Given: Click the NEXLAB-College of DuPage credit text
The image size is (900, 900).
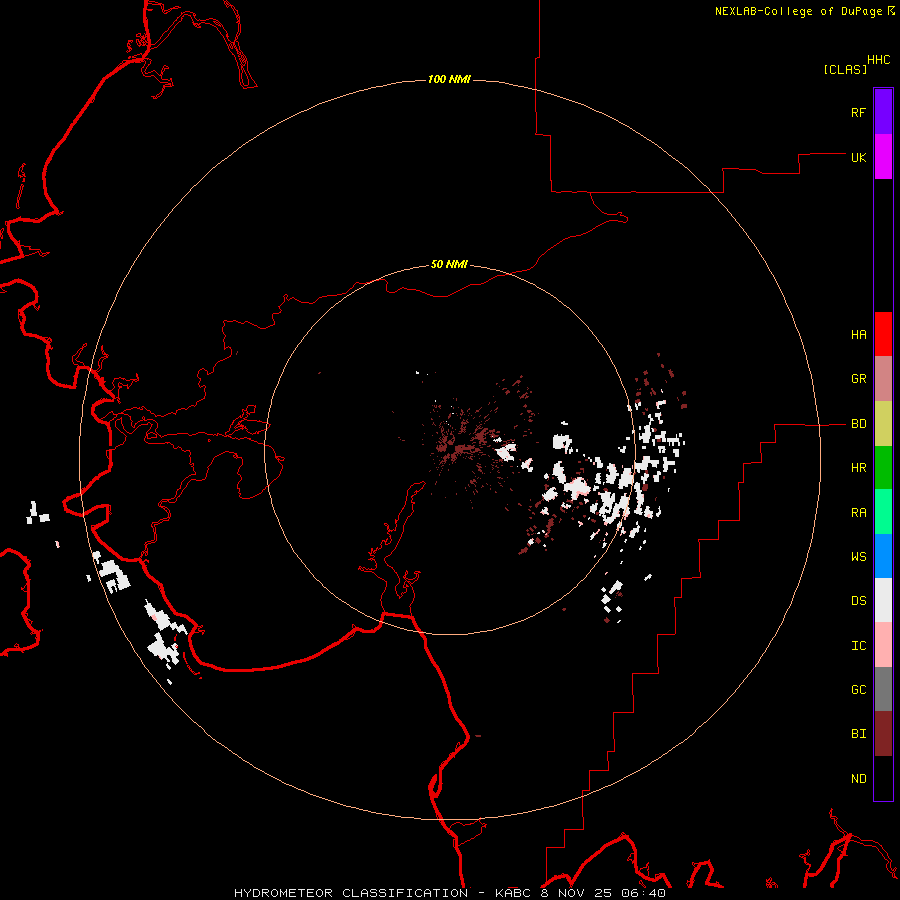Looking at the screenshot, I should [x=798, y=11].
